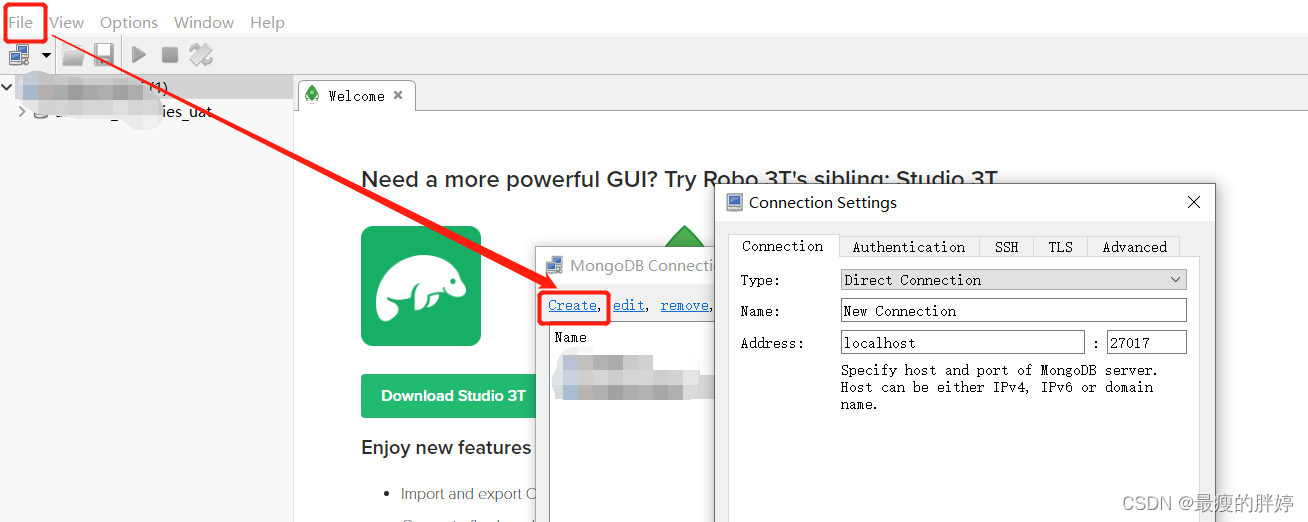This screenshot has height=522, width=1308.
Task: Click the Stop toolbar icon
Action: pos(170,55)
